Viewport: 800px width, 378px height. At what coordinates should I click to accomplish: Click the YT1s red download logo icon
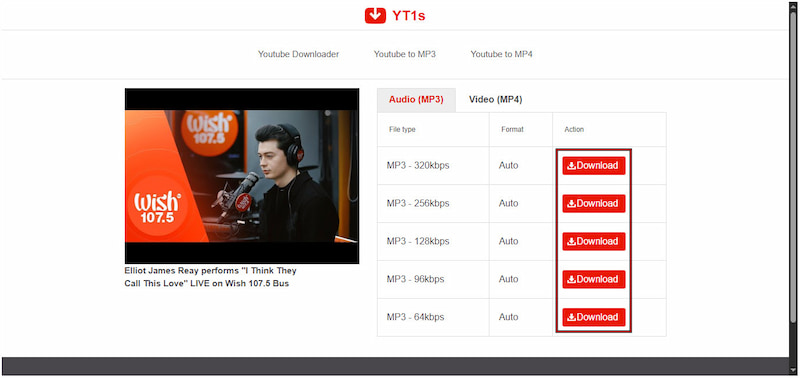[375, 15]
